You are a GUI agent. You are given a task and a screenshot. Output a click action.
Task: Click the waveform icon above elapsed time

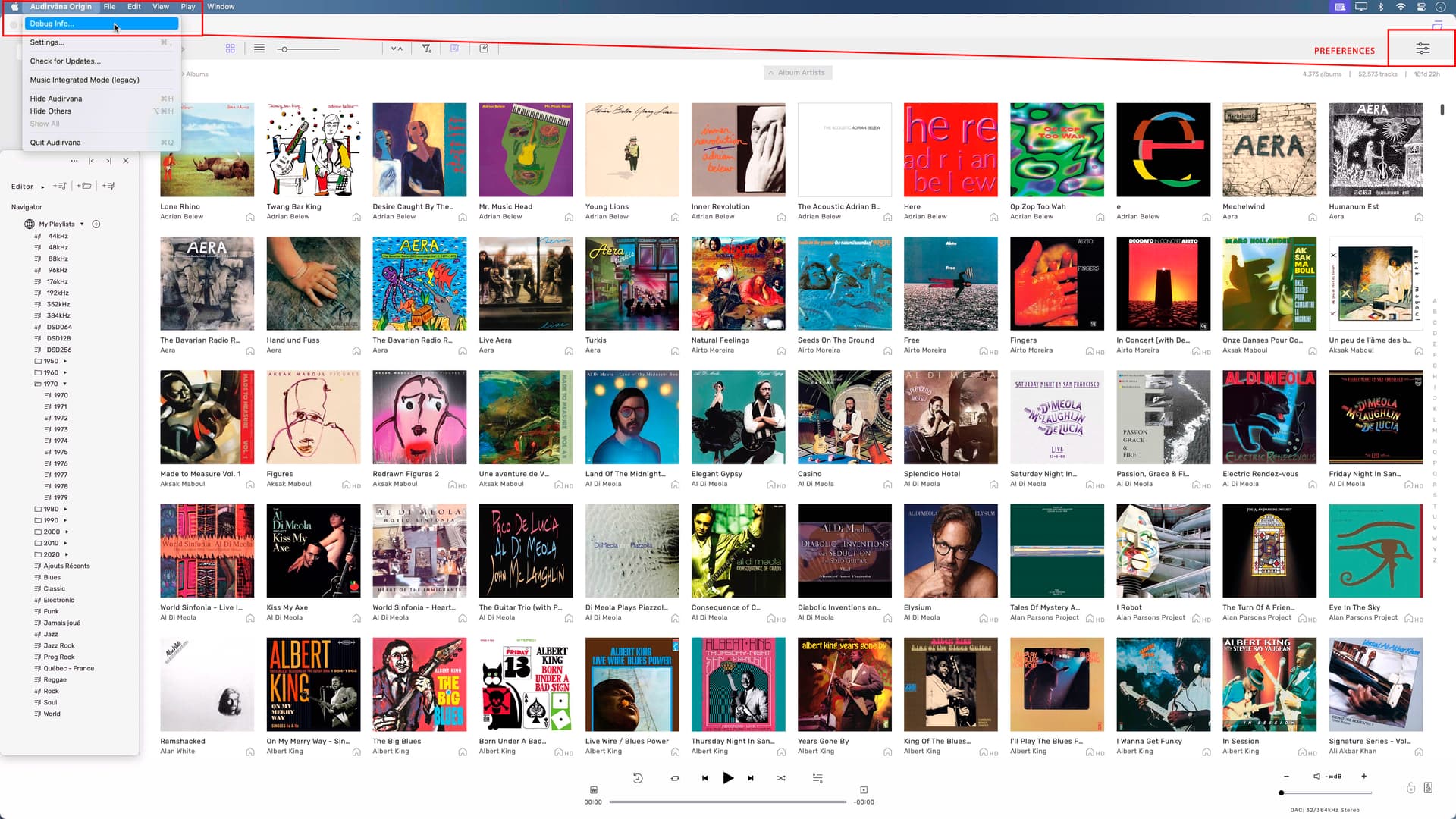594,790
